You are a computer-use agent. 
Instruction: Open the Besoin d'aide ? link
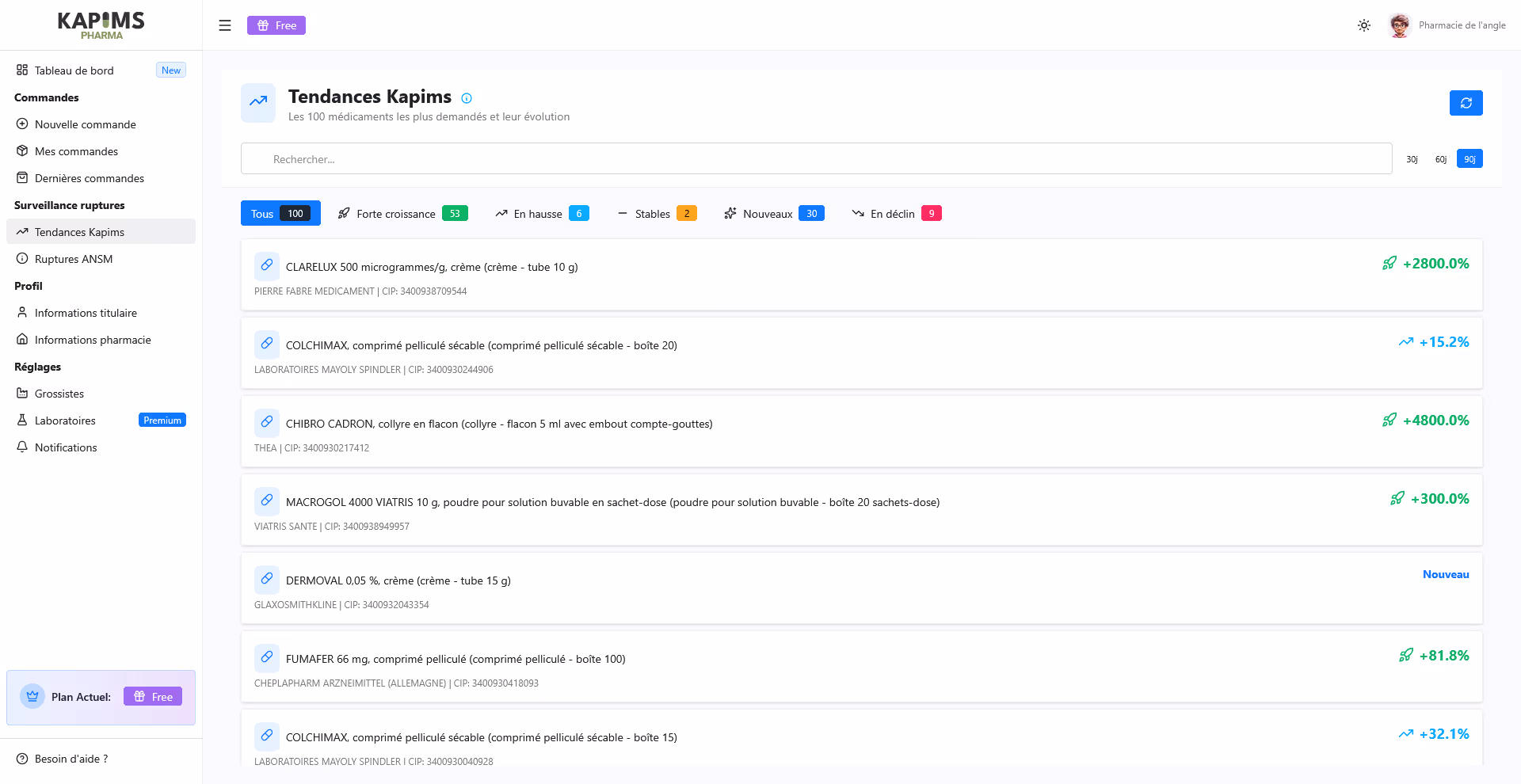71,759
